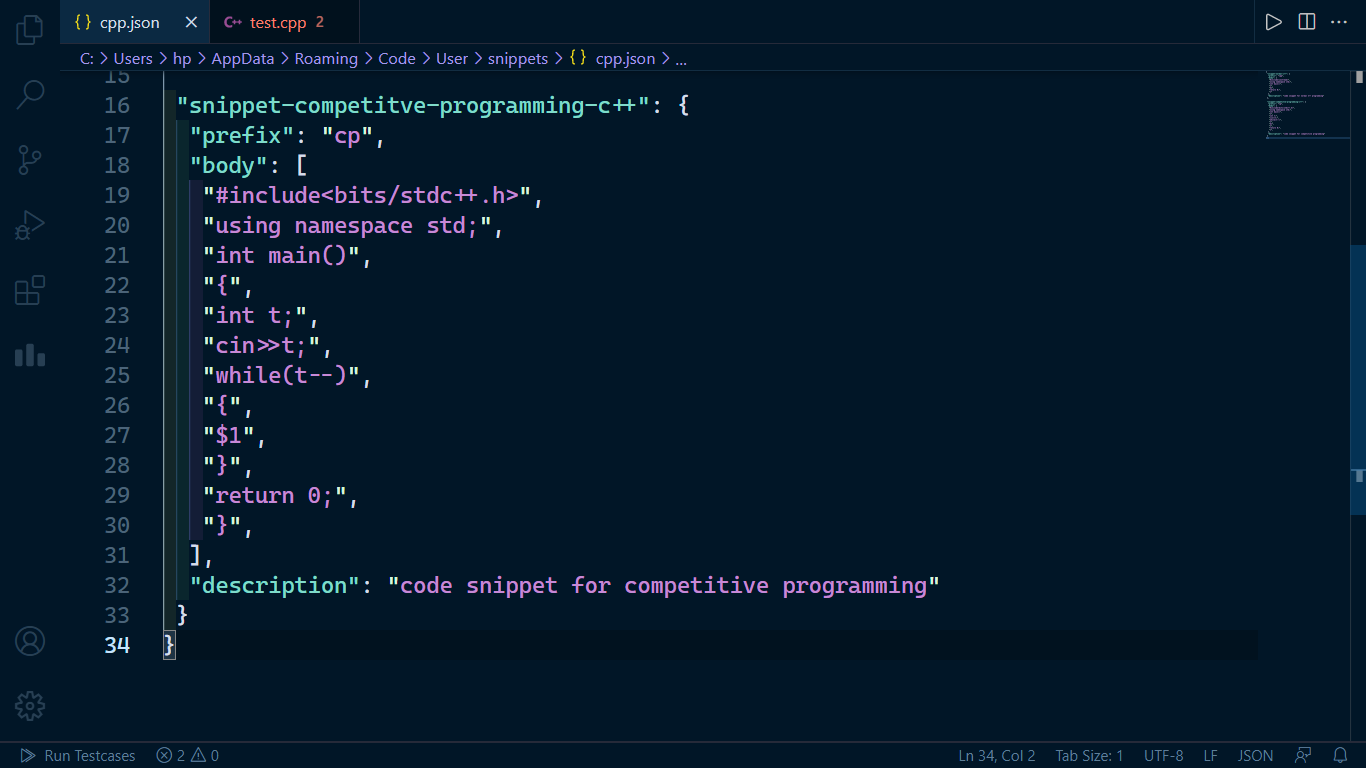Click the Run play icon in the editor title bar

click(1273, 22)
